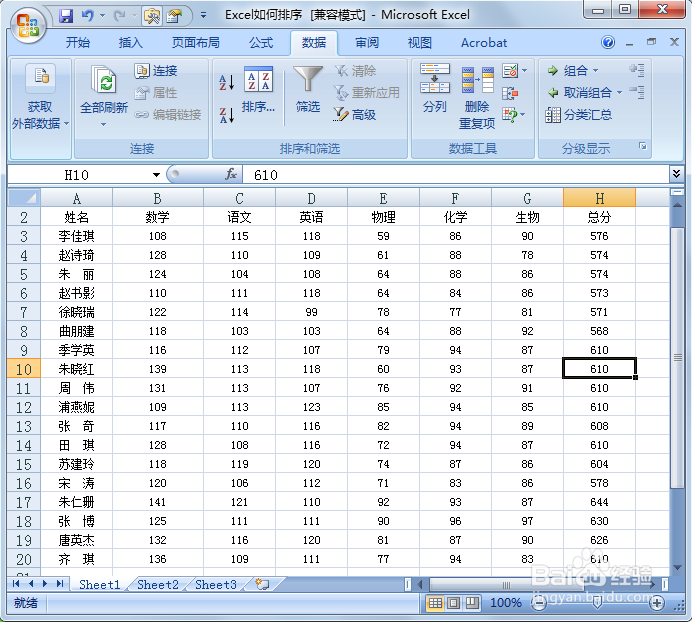Undo the last action
The height and width of the screenshot is (622, 692).
[x=88, y=16]
